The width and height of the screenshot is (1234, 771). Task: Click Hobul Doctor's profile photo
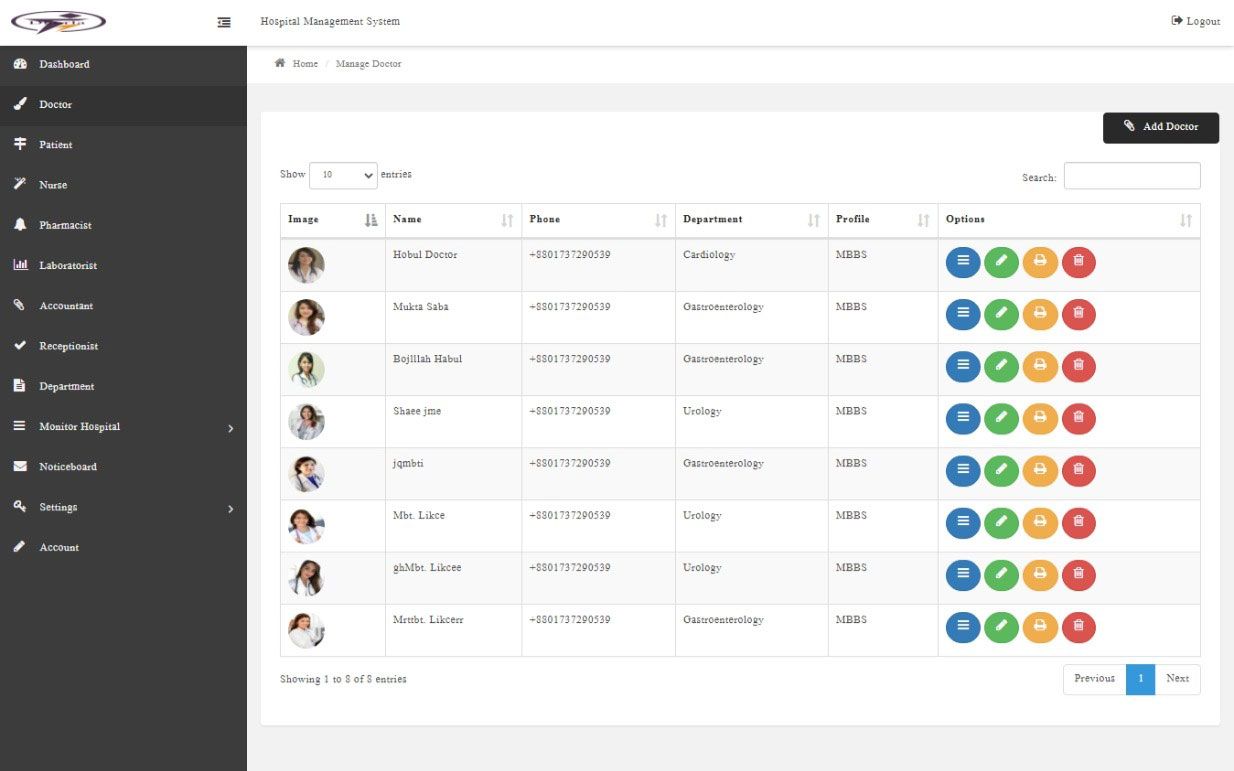306,265
